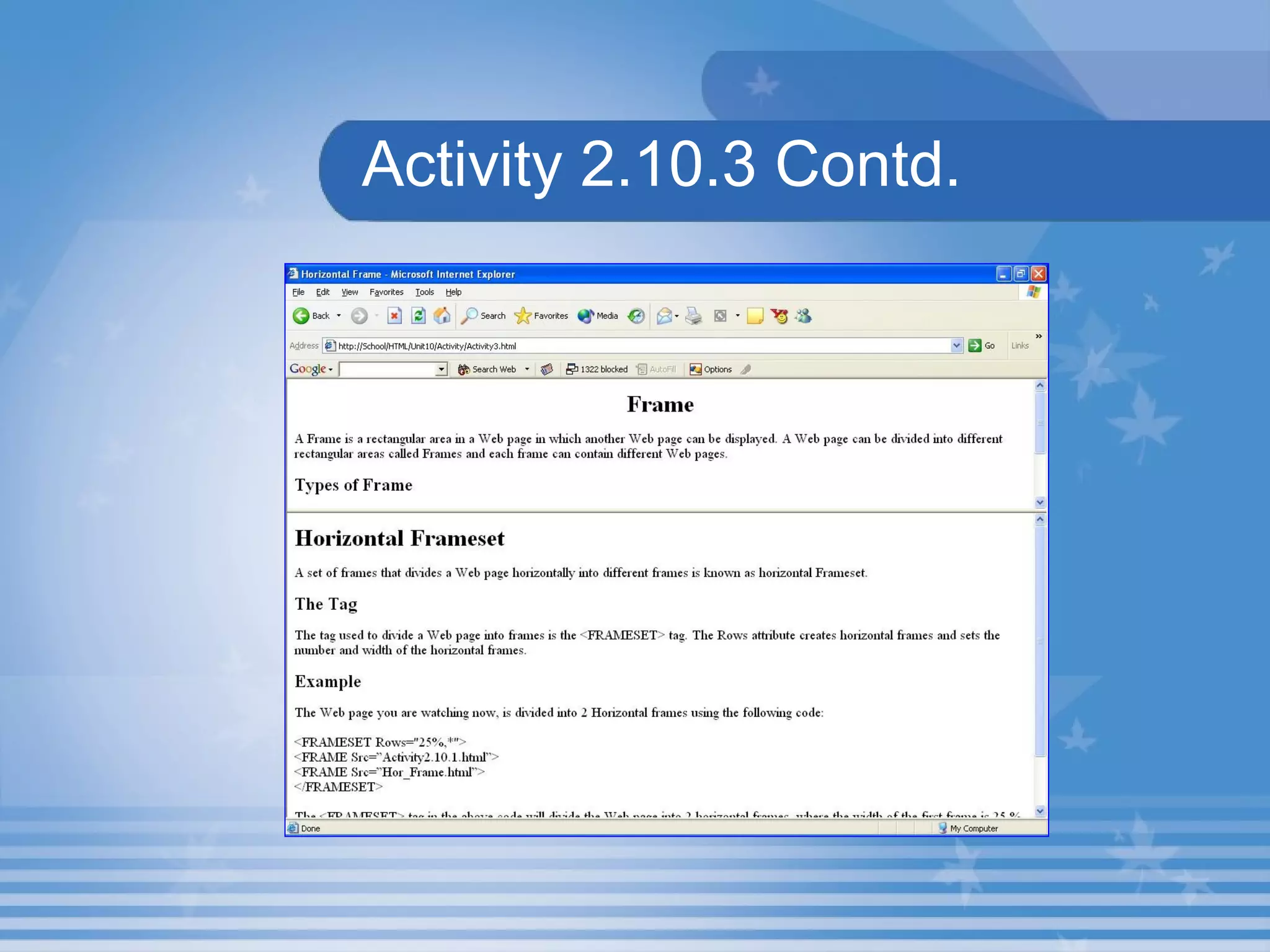Viewport: 1270px width, 952px height.
Task: Click the Search Web button
Action: [x=487, y=369]
